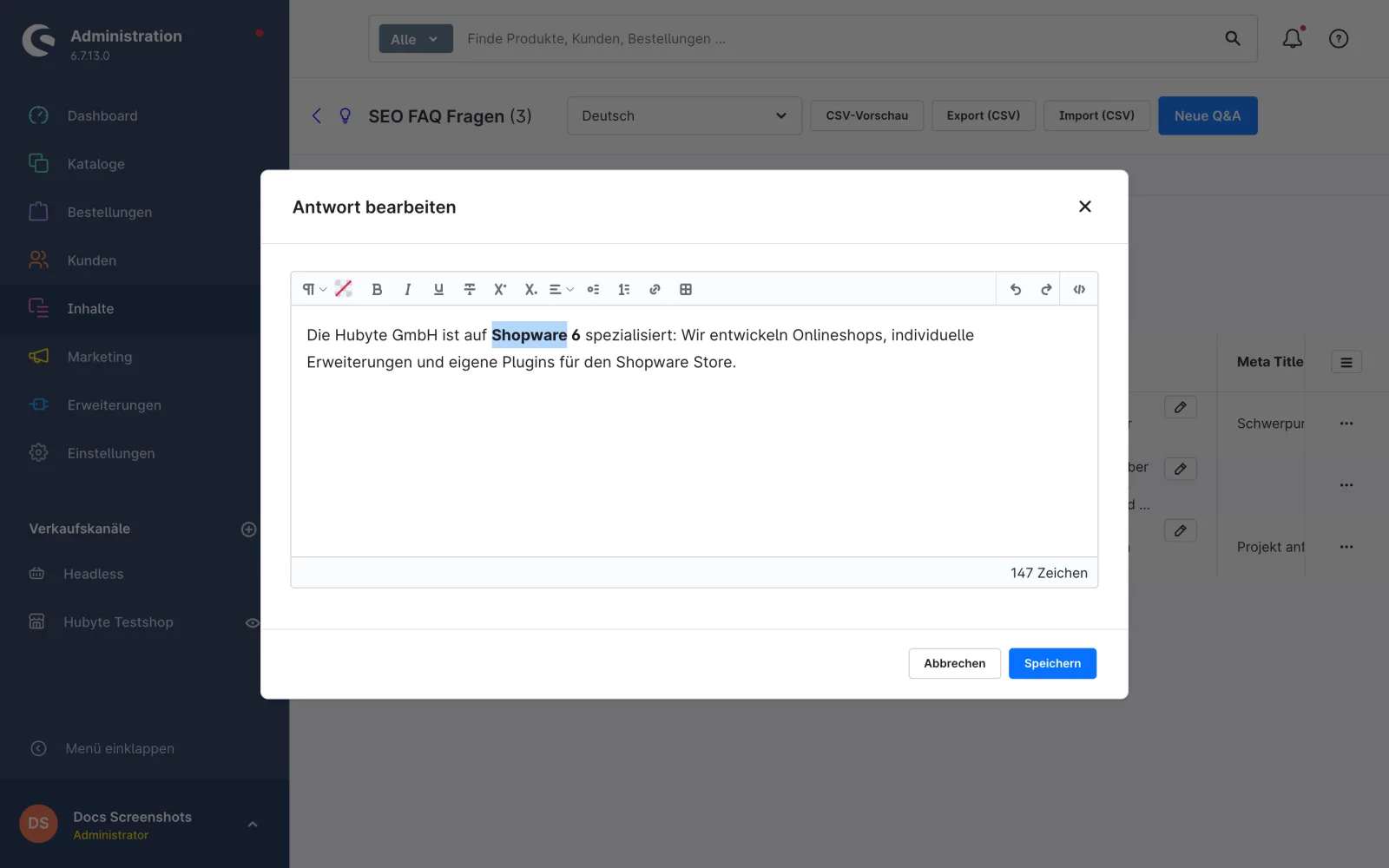Open text alignment dropdown
Screen dimensions: 1389x868
coord(562,289)
